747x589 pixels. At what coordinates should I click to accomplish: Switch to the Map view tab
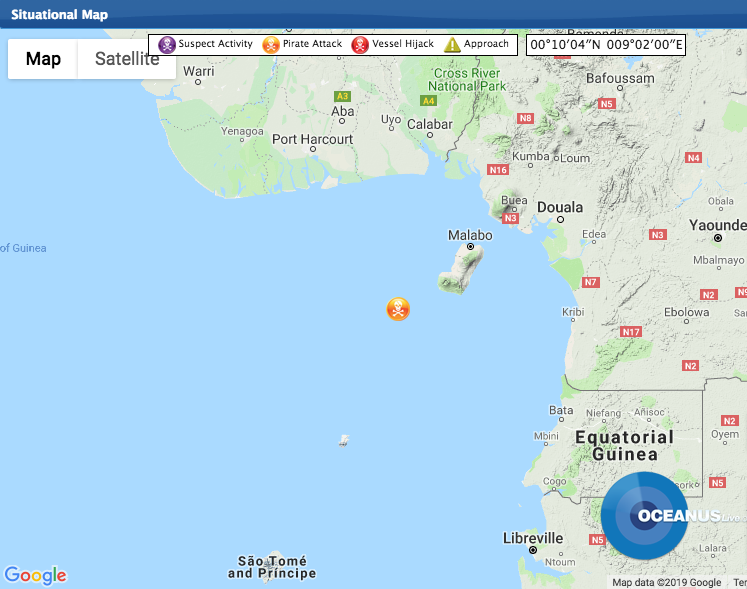[x=43, y=59]
